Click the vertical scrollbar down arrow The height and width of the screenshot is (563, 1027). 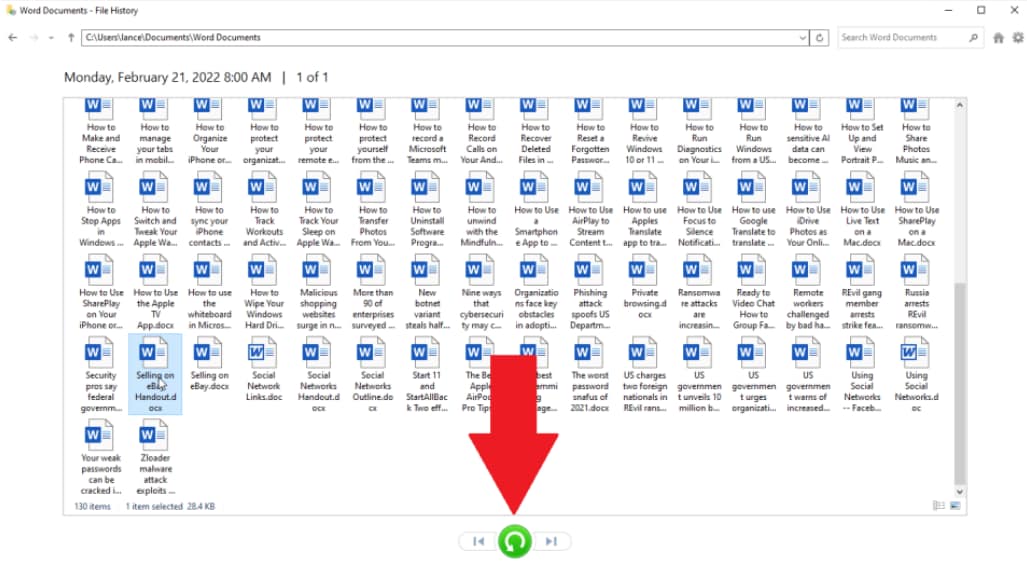[960, 492]
